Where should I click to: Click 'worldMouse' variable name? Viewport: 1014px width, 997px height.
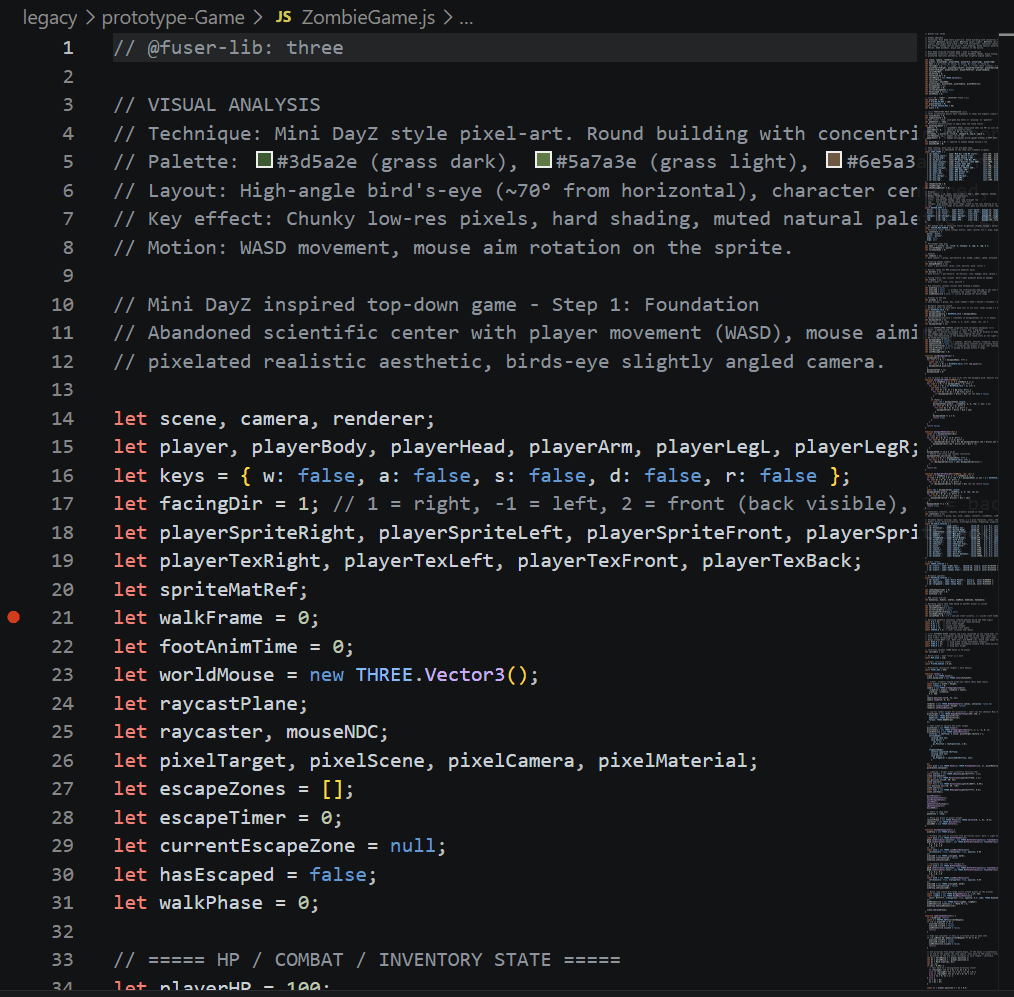217,675
